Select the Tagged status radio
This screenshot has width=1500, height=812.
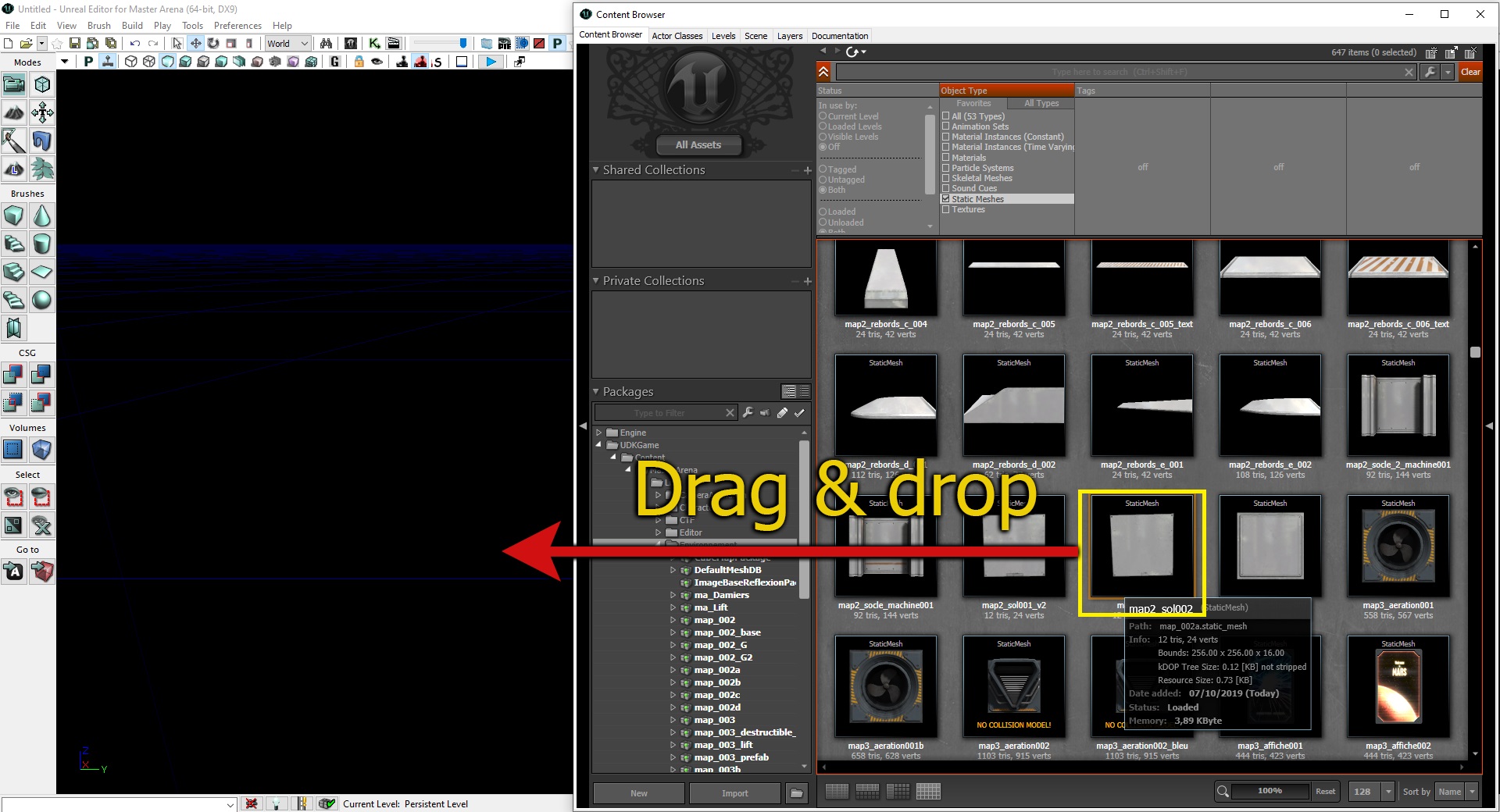(x=823, y=169)
